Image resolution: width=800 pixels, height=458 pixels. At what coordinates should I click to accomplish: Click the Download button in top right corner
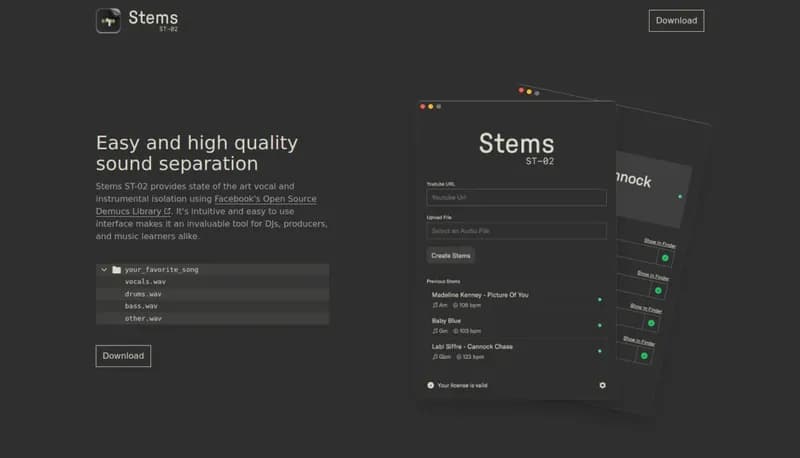[x=676, y=20]
